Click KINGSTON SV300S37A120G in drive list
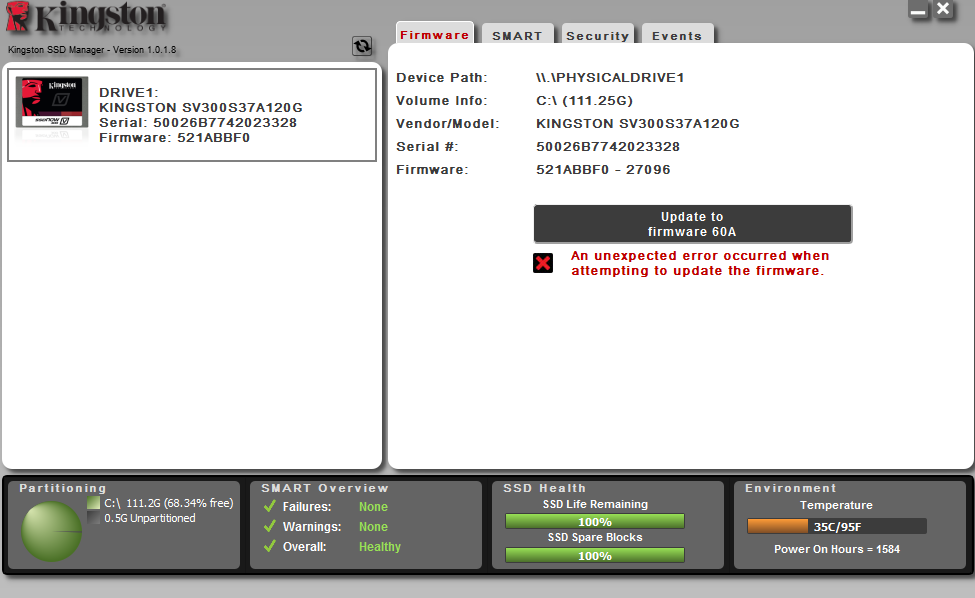 tap(201, 108)
